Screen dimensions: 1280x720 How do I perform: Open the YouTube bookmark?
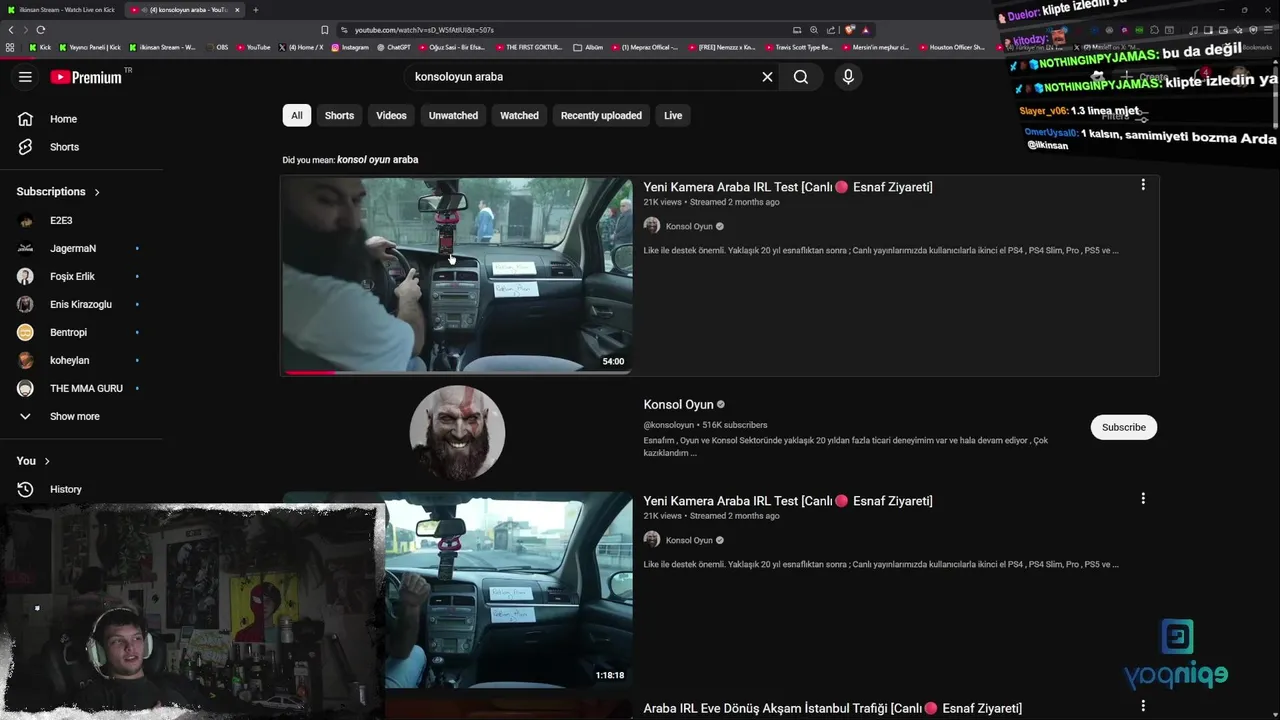click(253, 47)
